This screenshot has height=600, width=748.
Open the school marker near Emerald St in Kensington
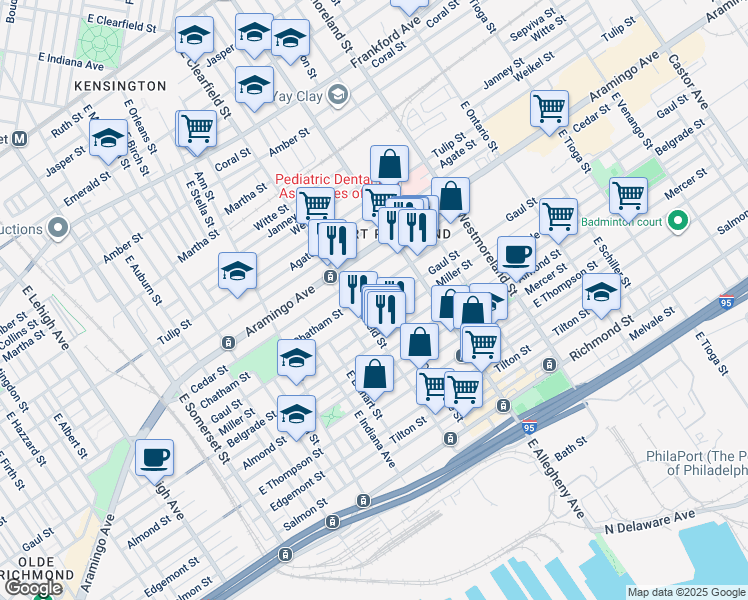point(108,139)
